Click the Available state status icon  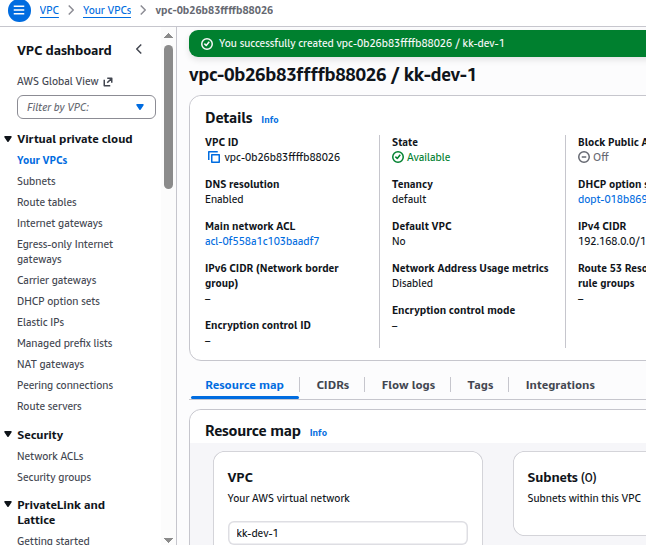[398, 157]
